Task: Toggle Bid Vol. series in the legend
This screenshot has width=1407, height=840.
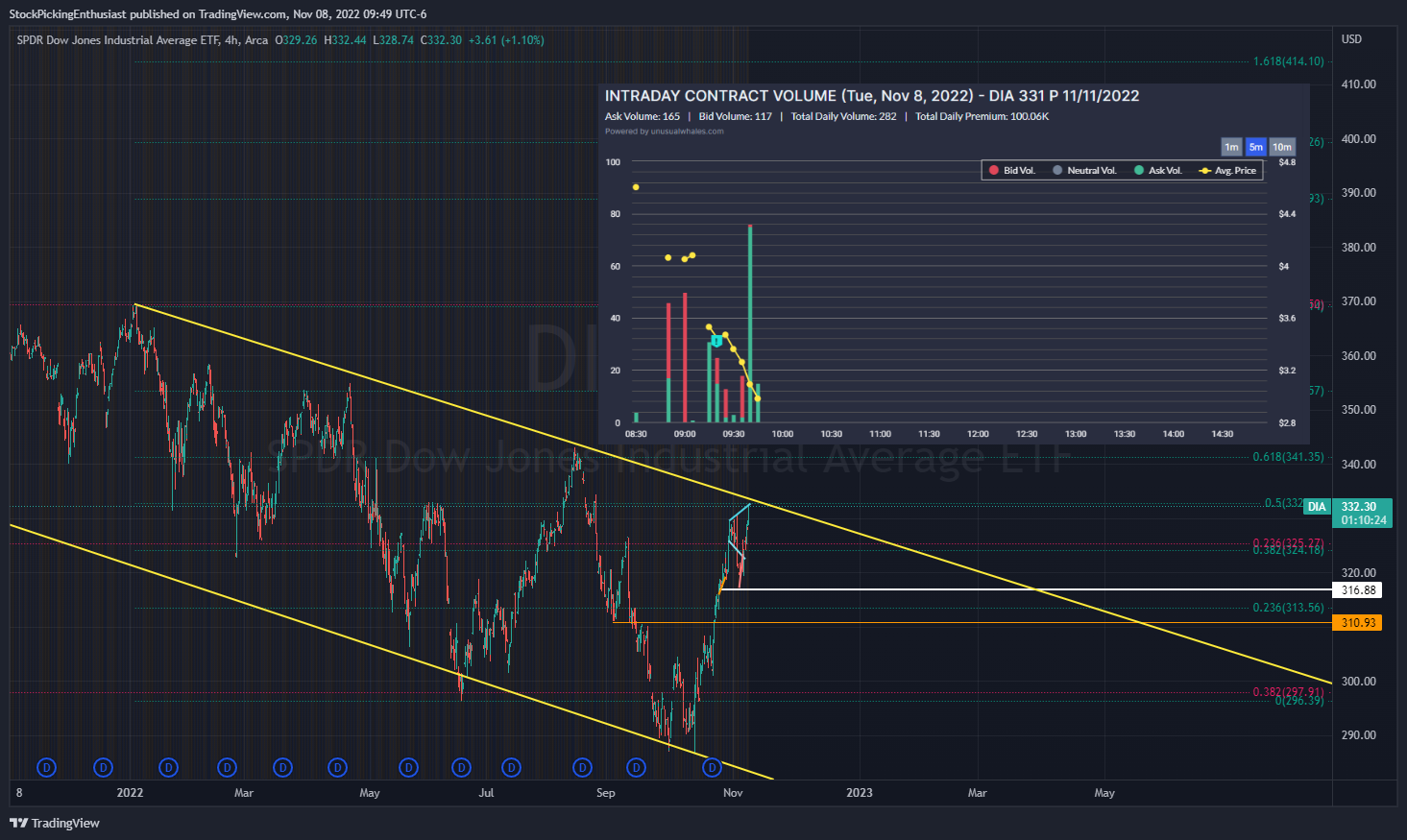Action: [1012, 171]
